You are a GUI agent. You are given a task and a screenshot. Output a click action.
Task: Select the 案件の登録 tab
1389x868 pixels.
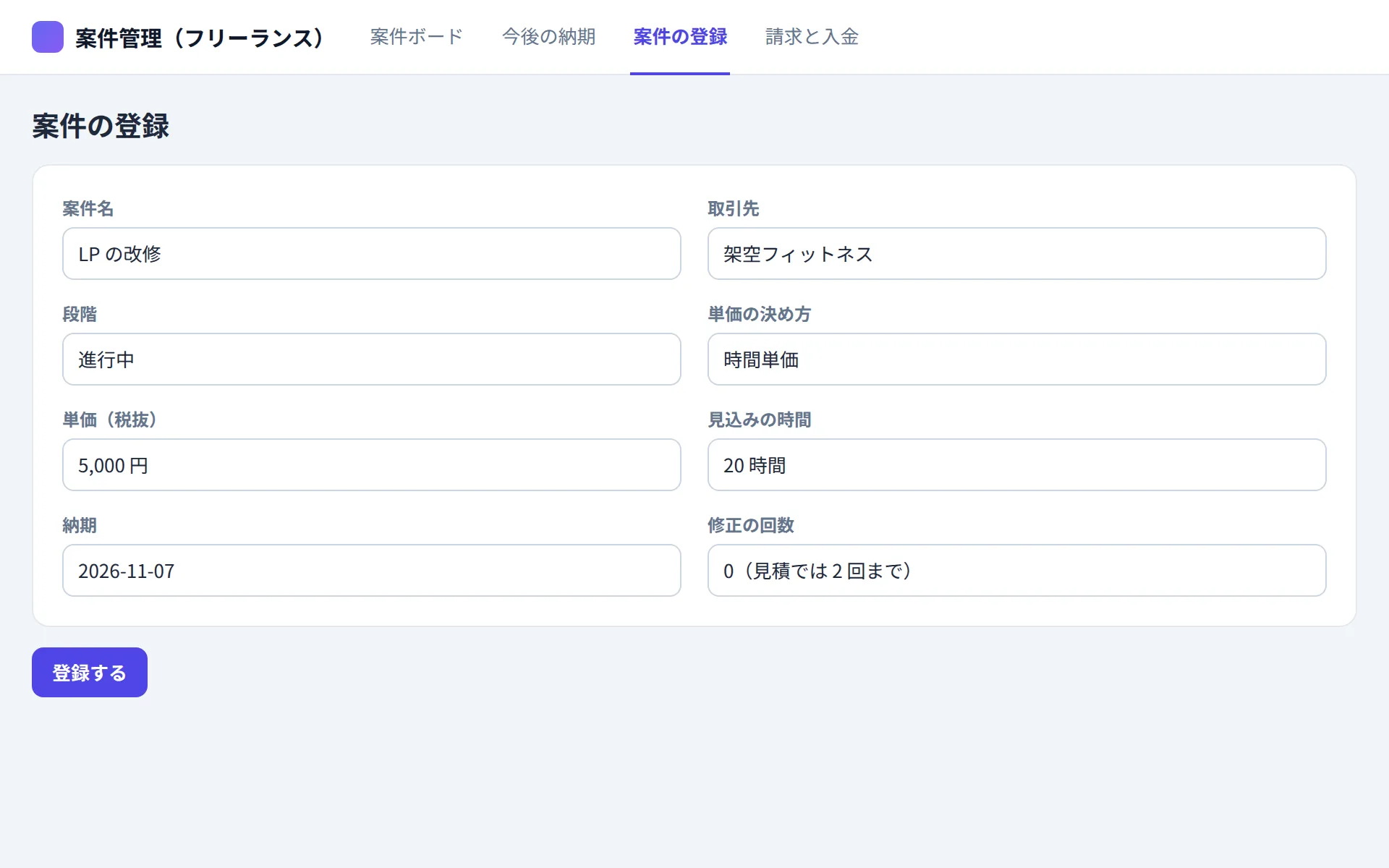click(x=680, y=37)
